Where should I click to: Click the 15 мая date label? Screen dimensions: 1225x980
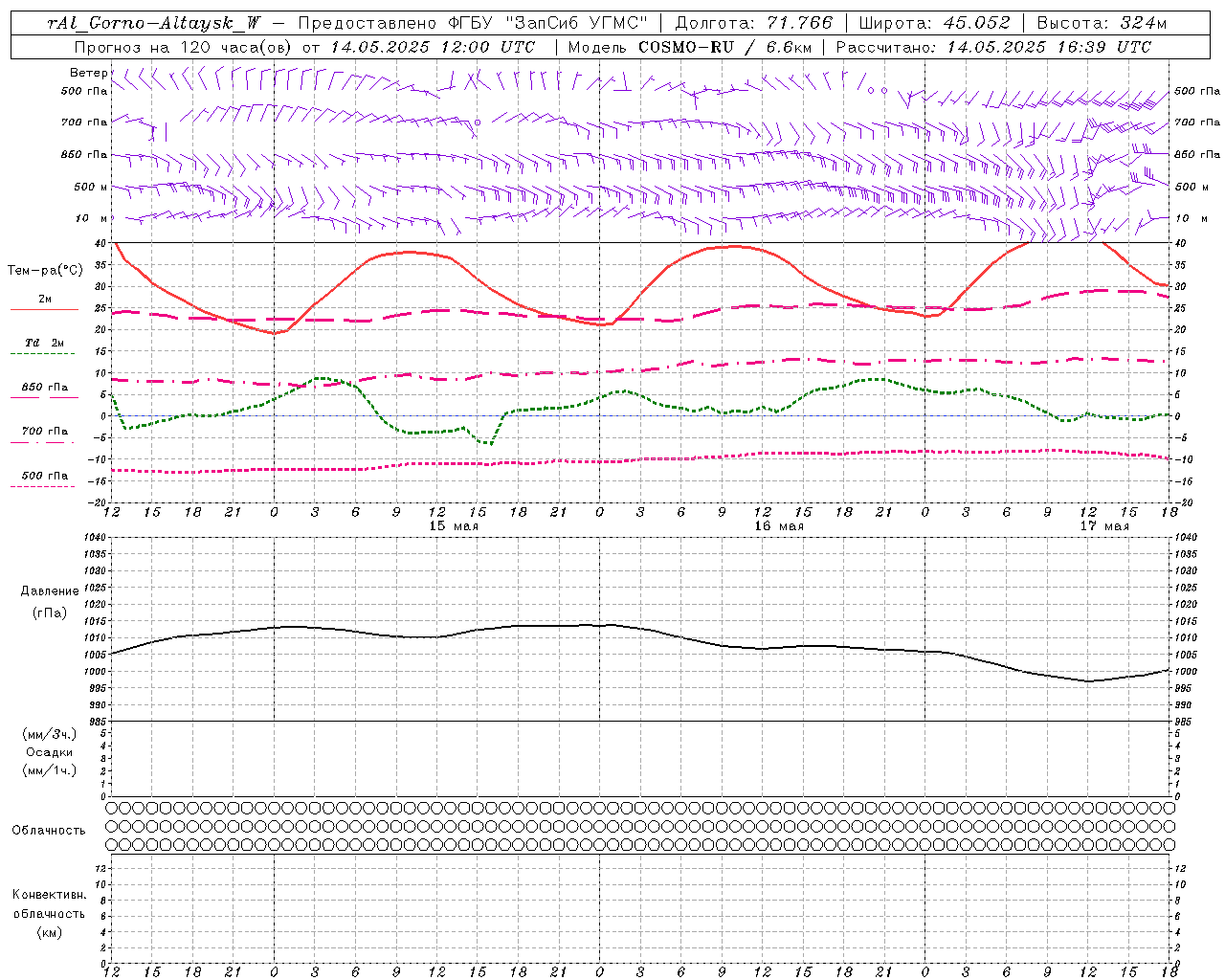[454, 526]
